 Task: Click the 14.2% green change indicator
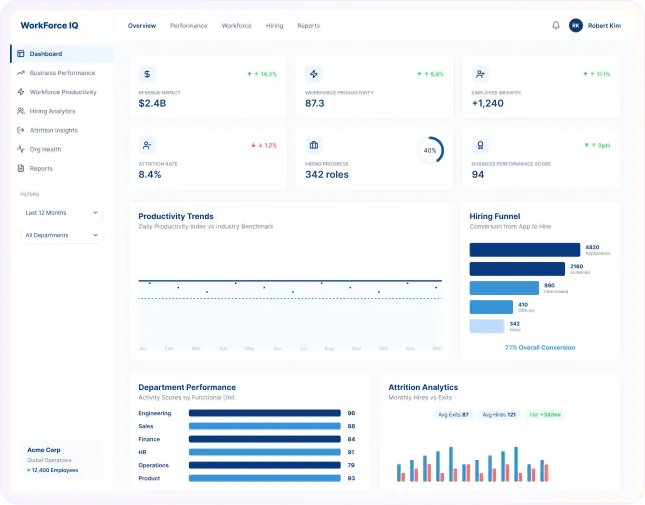coord(262,74)
